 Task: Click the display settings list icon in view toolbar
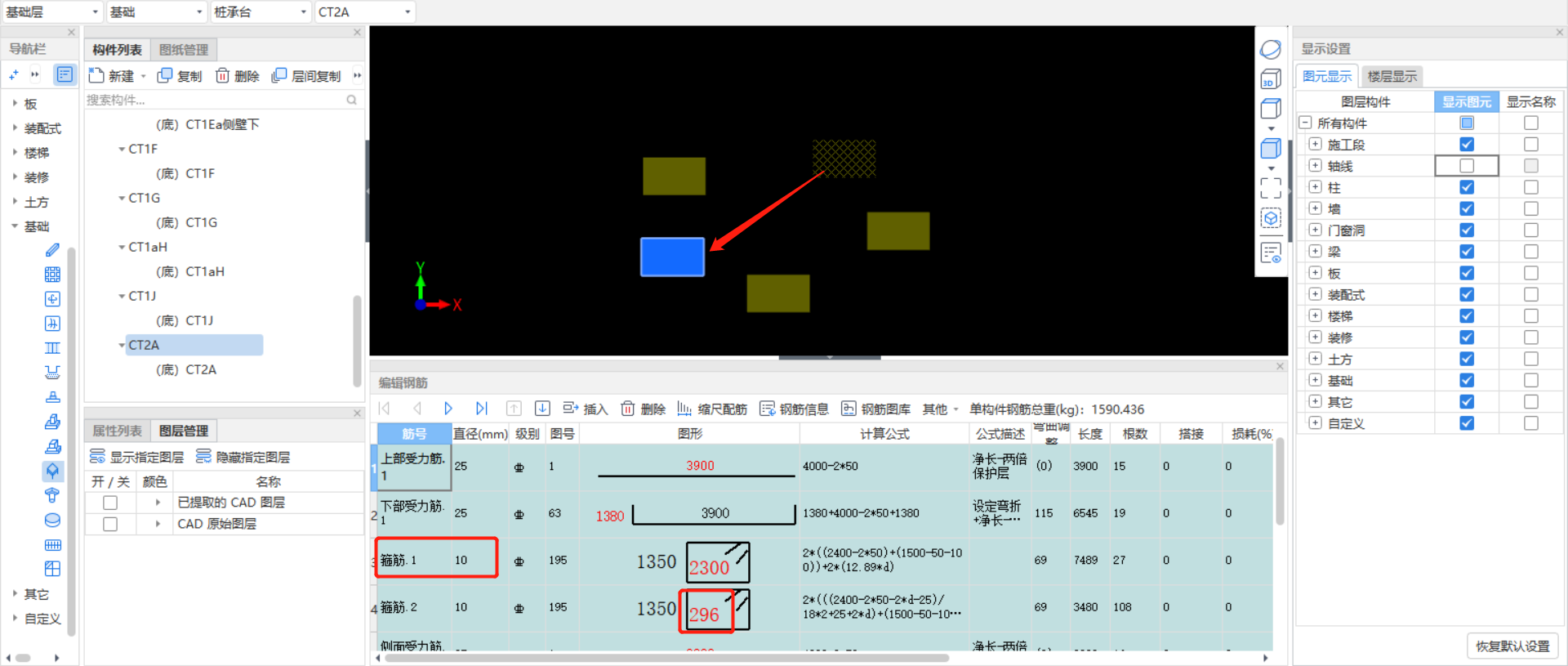1271,253
